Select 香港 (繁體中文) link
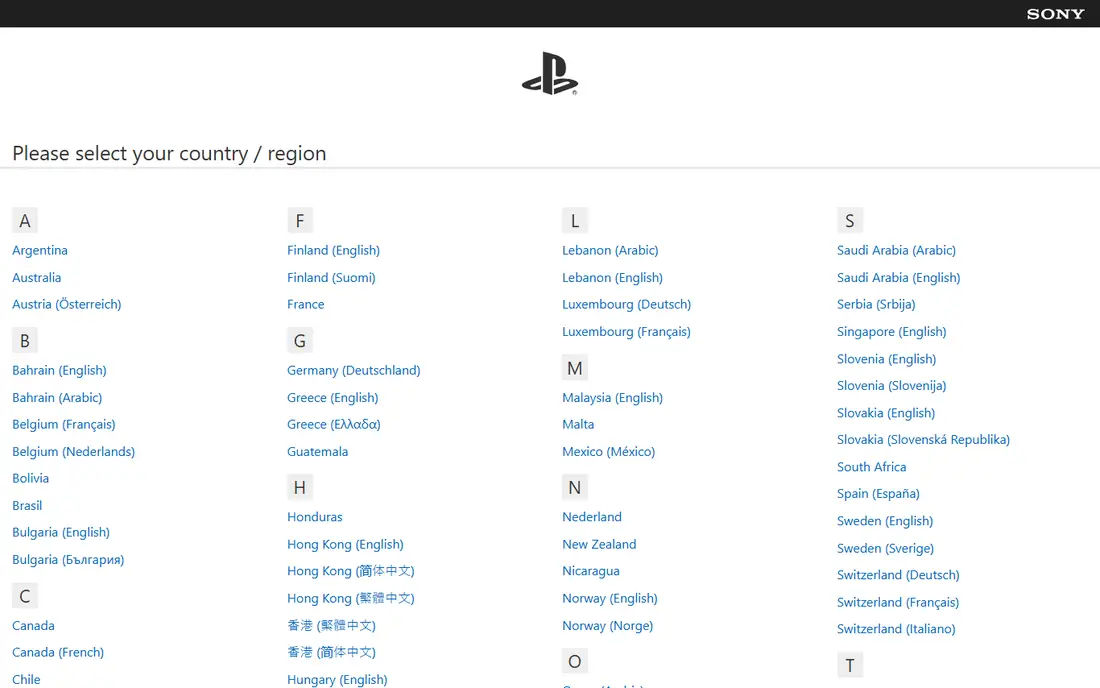Image resolution: width=1100 pixels, height=688 pixels. point(332,626)
